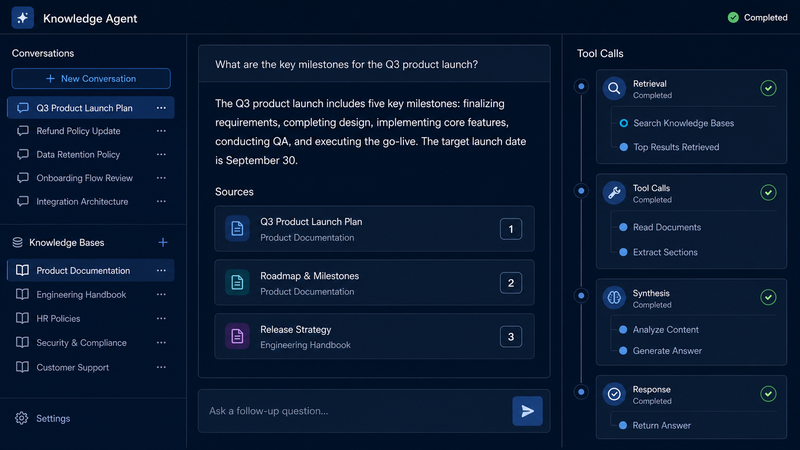Open options menu for HR Policies
The image size is (800, 450).
click(161, 318)
